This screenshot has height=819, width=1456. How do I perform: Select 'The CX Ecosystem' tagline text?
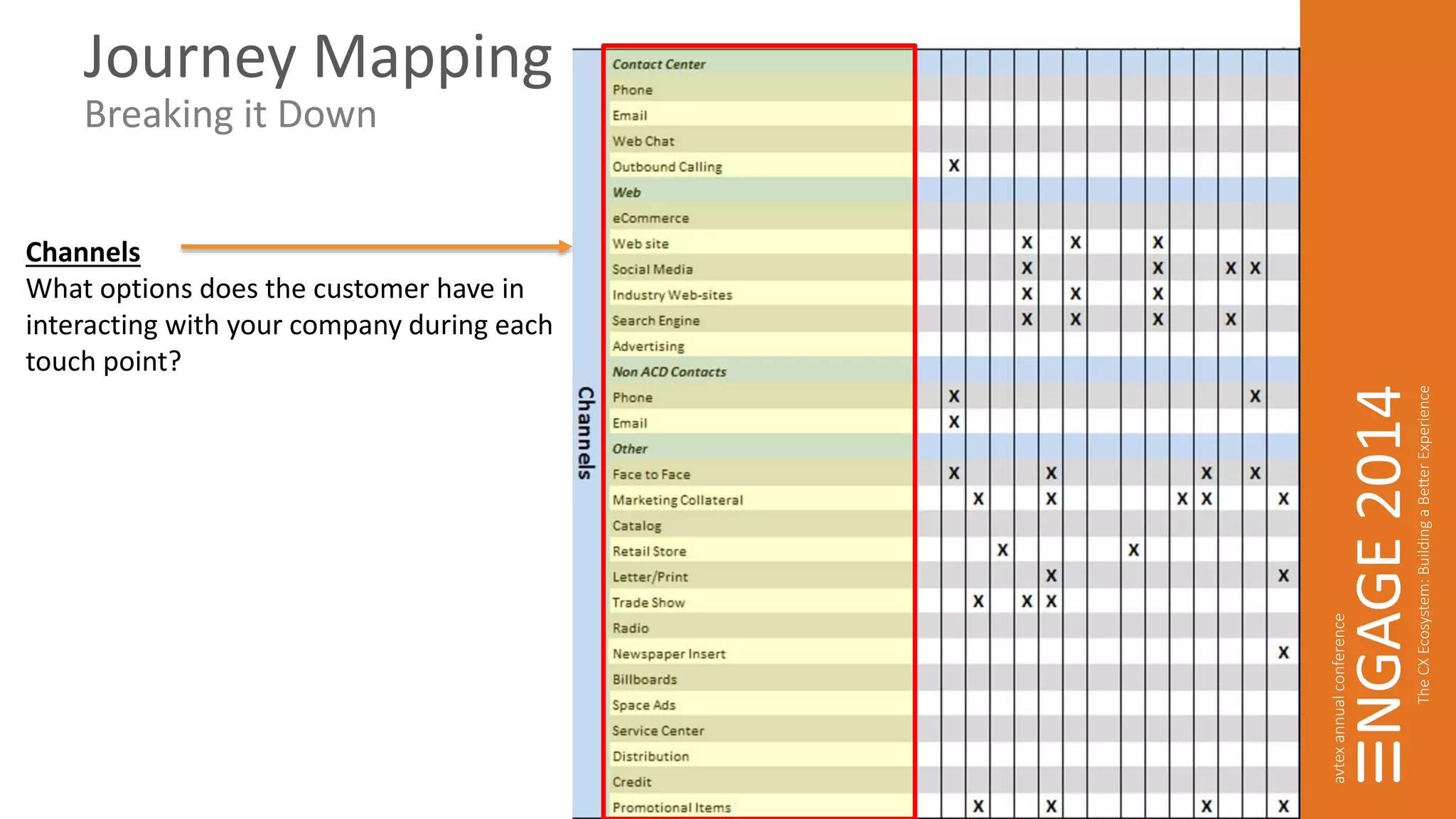click(1423, 545)
